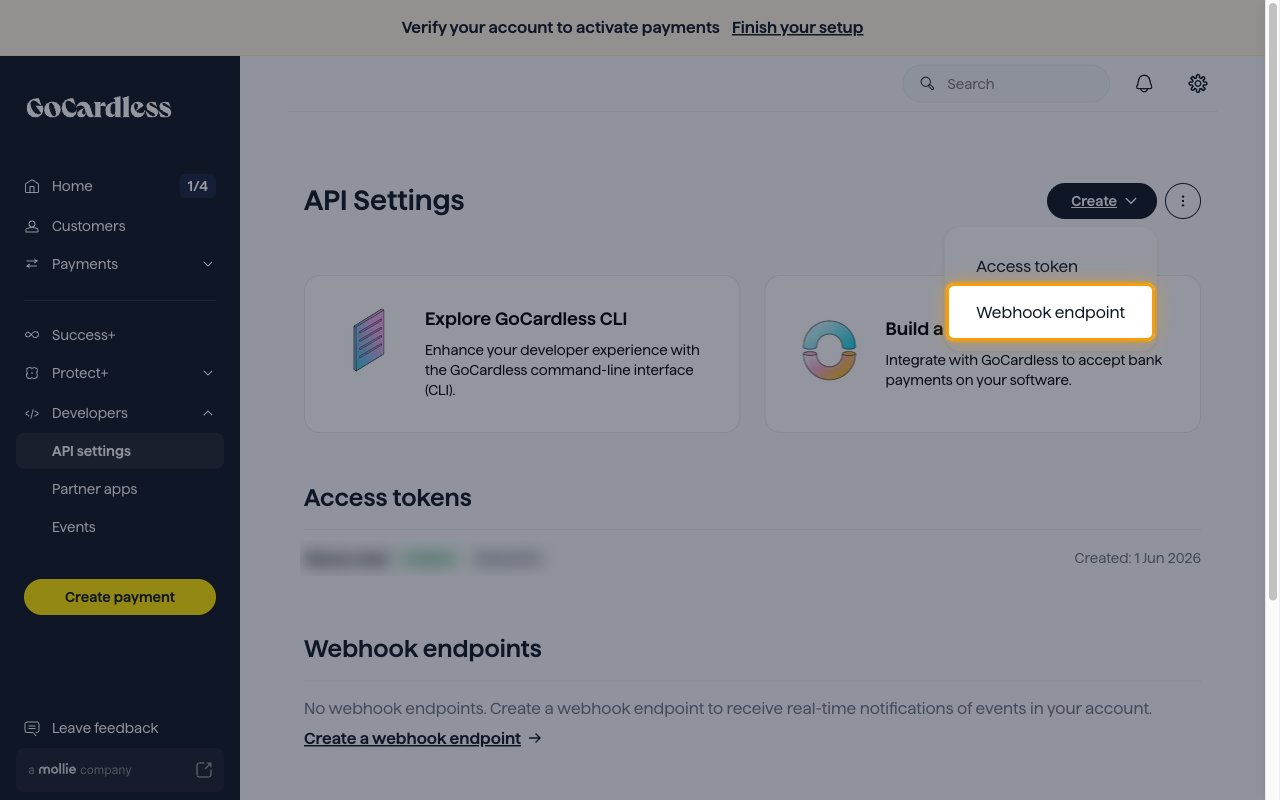Expand the Protect+ sidebar chevron
Image resolution: width=1280 pixels, height=800 pixels.
(208, 373)
